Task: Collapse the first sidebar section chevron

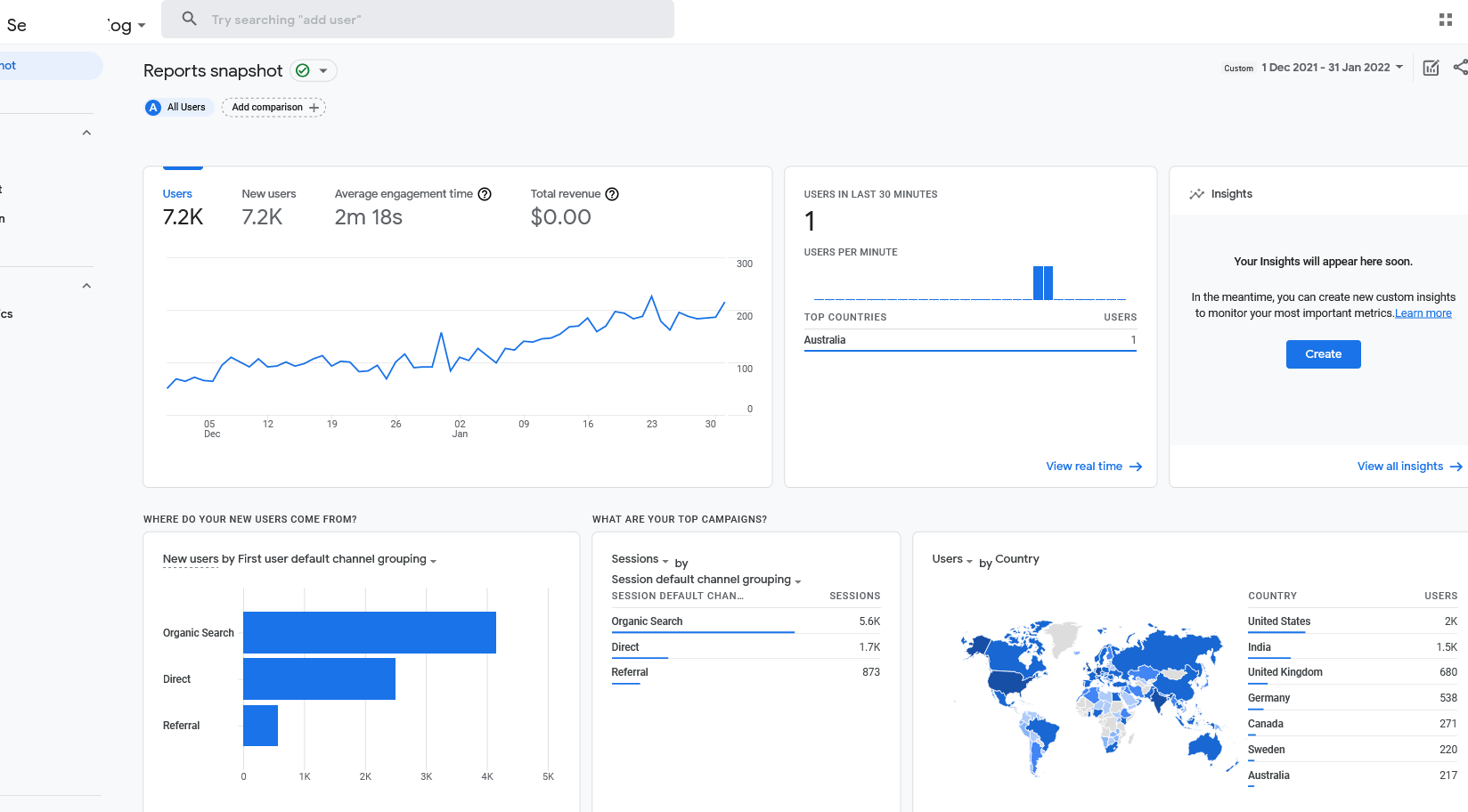Action: pyautogui.click(x=86, y=133)
